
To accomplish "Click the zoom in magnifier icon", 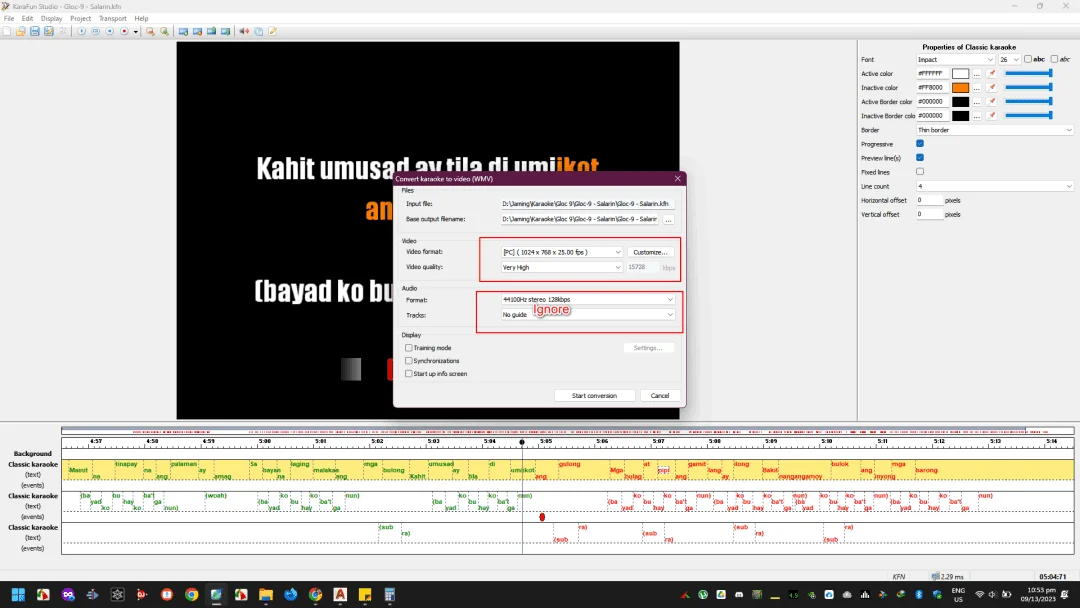I will pyautogui.click(x=164, y=31).
